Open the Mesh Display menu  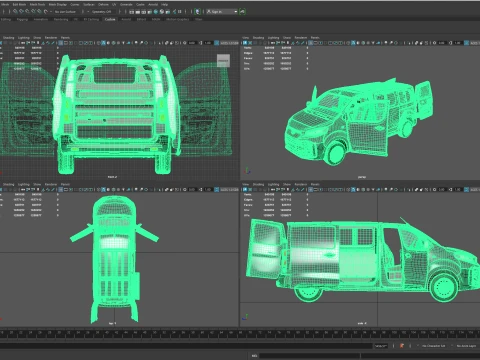[58, 4]
